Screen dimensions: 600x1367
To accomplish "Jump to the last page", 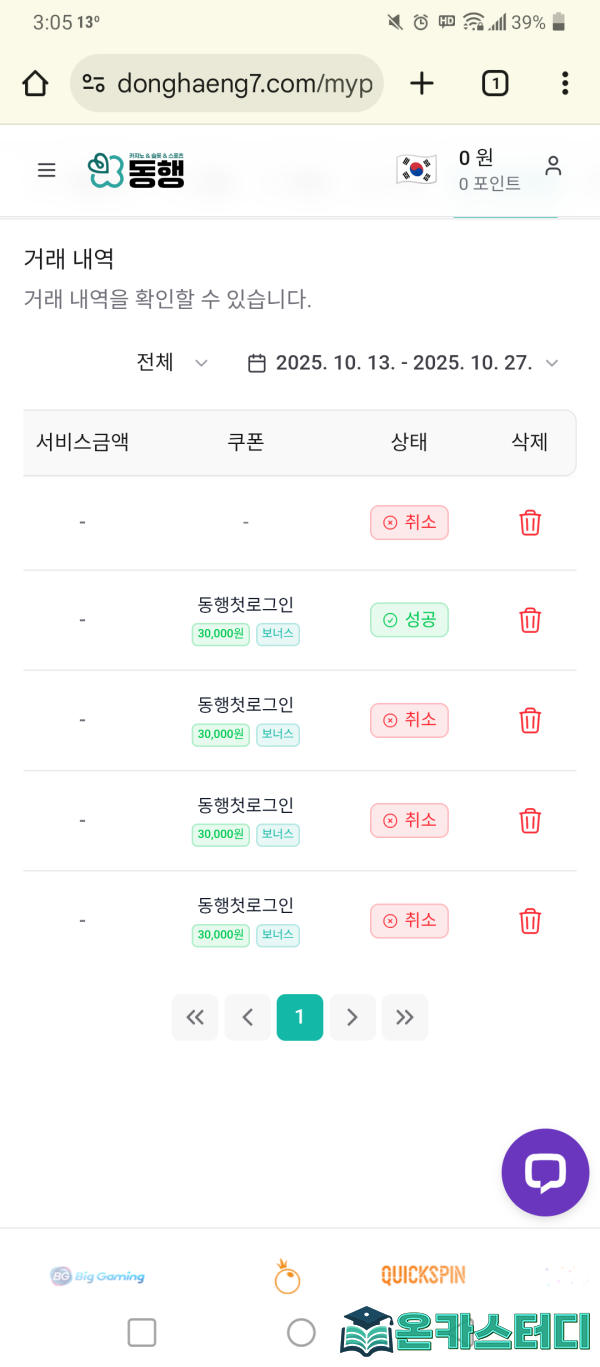I will tap(404, 1018).
